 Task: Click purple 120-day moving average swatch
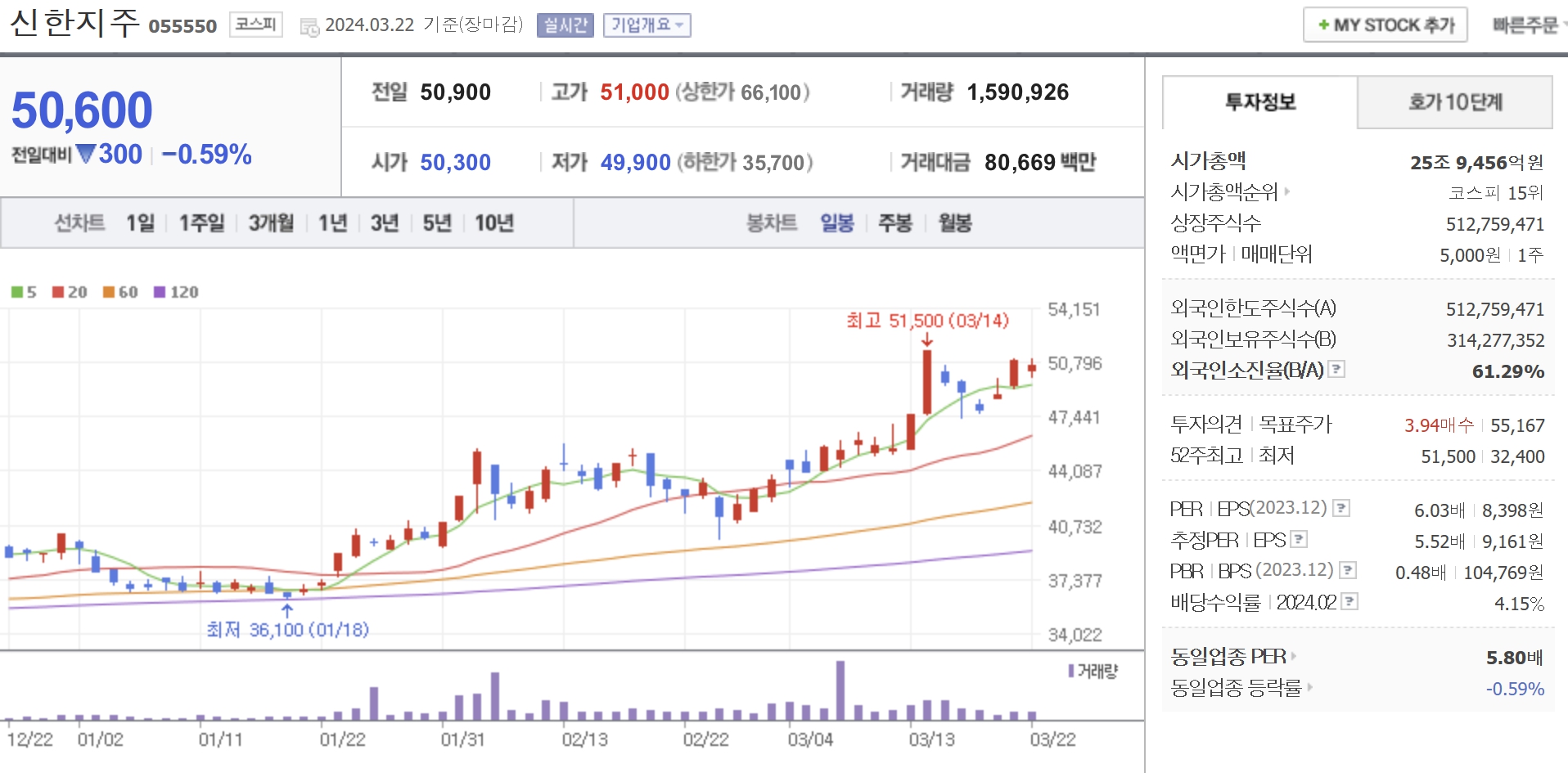click(x=160, y=292)
